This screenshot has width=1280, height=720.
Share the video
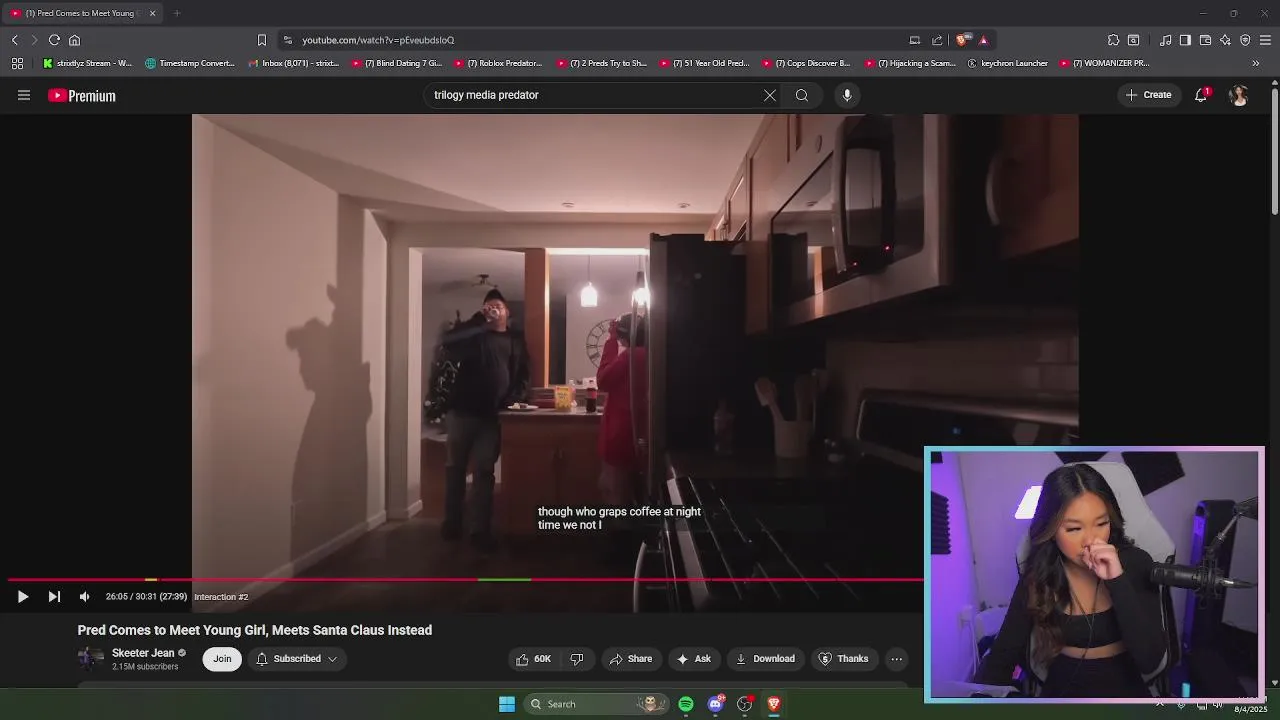pos(631,659)
